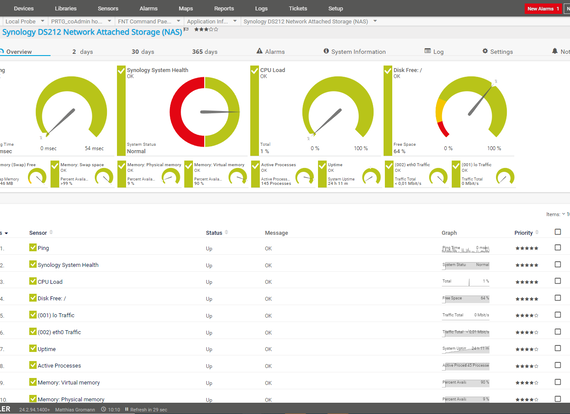
Task: Click the Synology System Health gauge
Action: click(205, 112)
